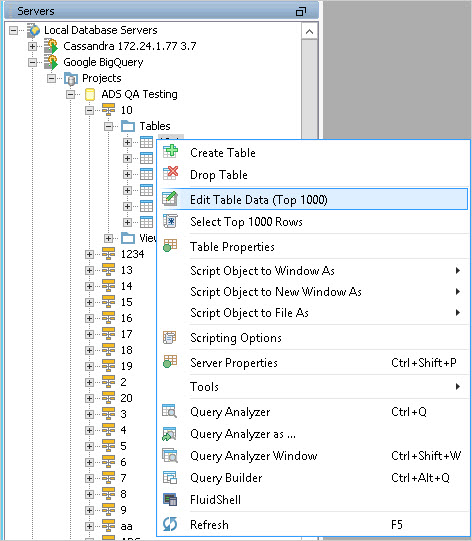Click the ADS QA Testing project icon
The height and width of the screenshot is (541, 472).
click(90, 94)
